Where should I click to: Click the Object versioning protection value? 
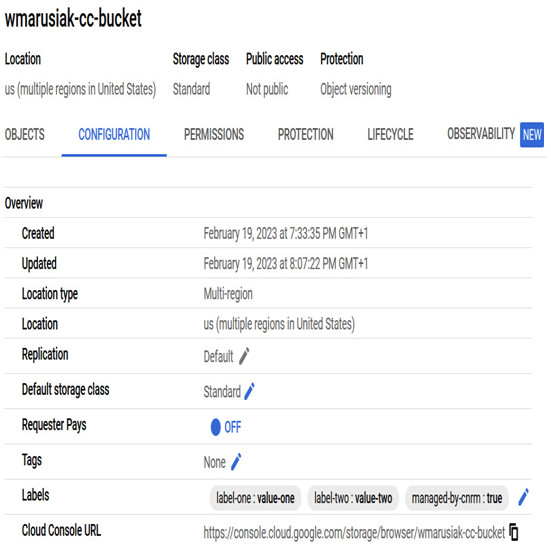point(356,89)
